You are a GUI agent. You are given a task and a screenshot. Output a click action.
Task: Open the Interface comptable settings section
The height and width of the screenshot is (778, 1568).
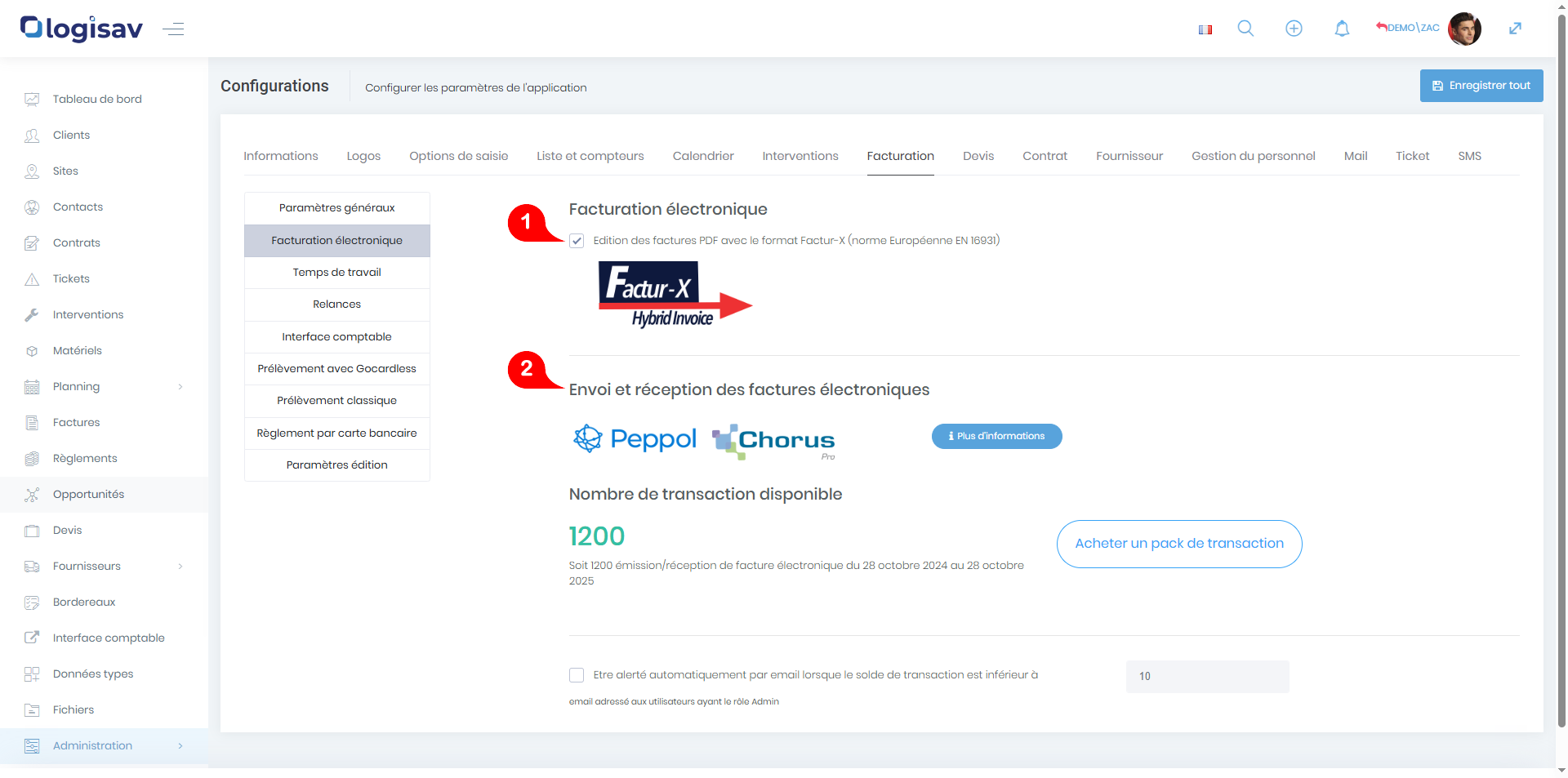click(x=336, y=336)
